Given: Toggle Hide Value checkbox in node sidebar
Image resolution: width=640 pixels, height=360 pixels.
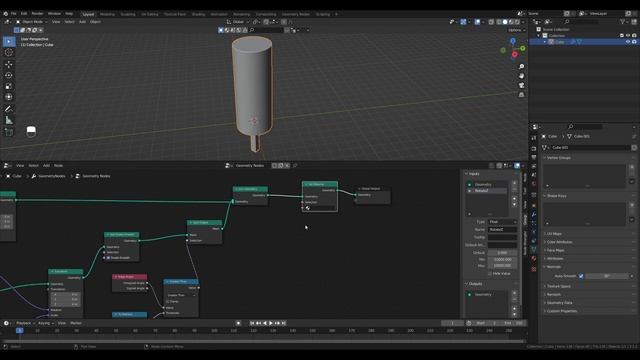Looking at the screenshot, I should pos(490,273).
